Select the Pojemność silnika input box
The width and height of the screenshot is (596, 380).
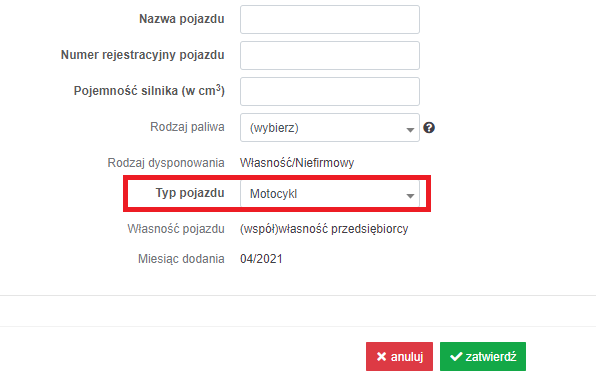(x=330, y=92)
